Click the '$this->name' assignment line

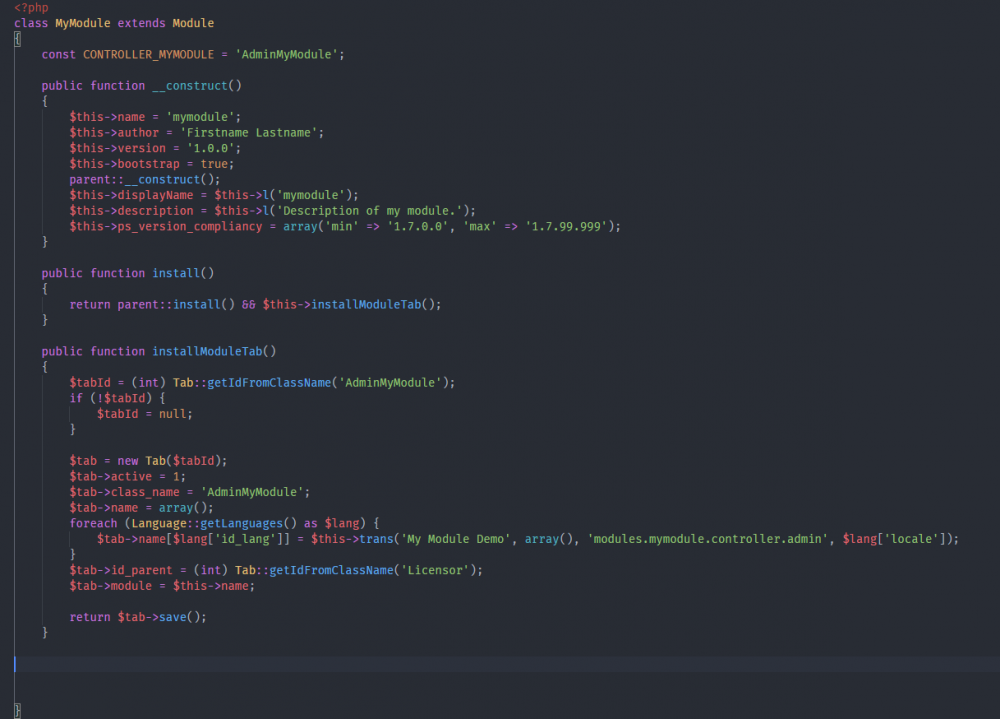coord(155,117)
